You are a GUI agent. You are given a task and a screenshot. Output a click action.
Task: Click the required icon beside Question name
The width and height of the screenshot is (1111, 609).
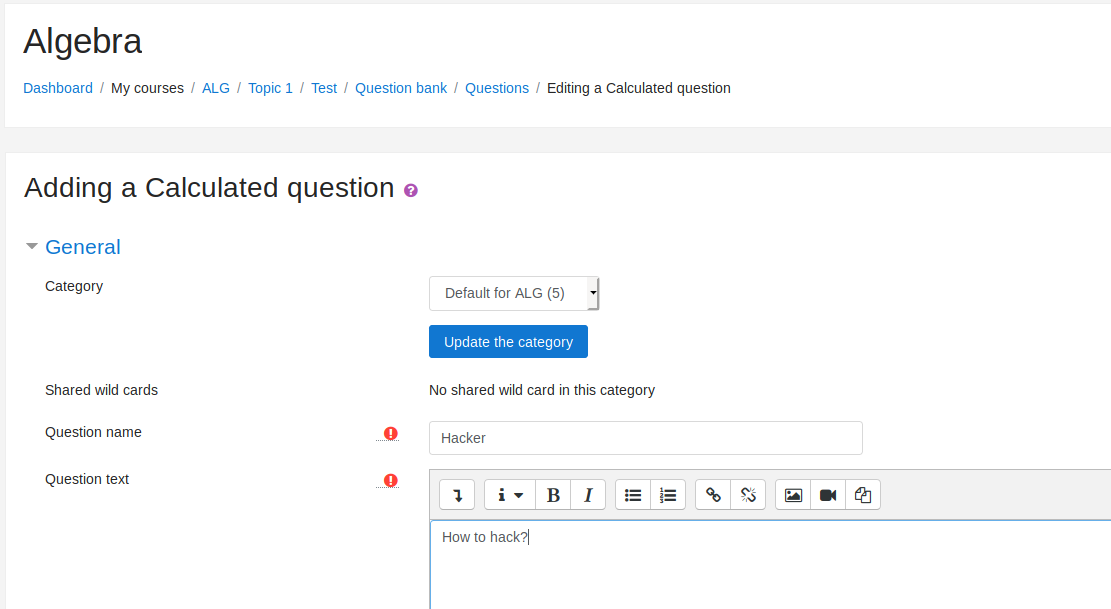click(390, 433)
